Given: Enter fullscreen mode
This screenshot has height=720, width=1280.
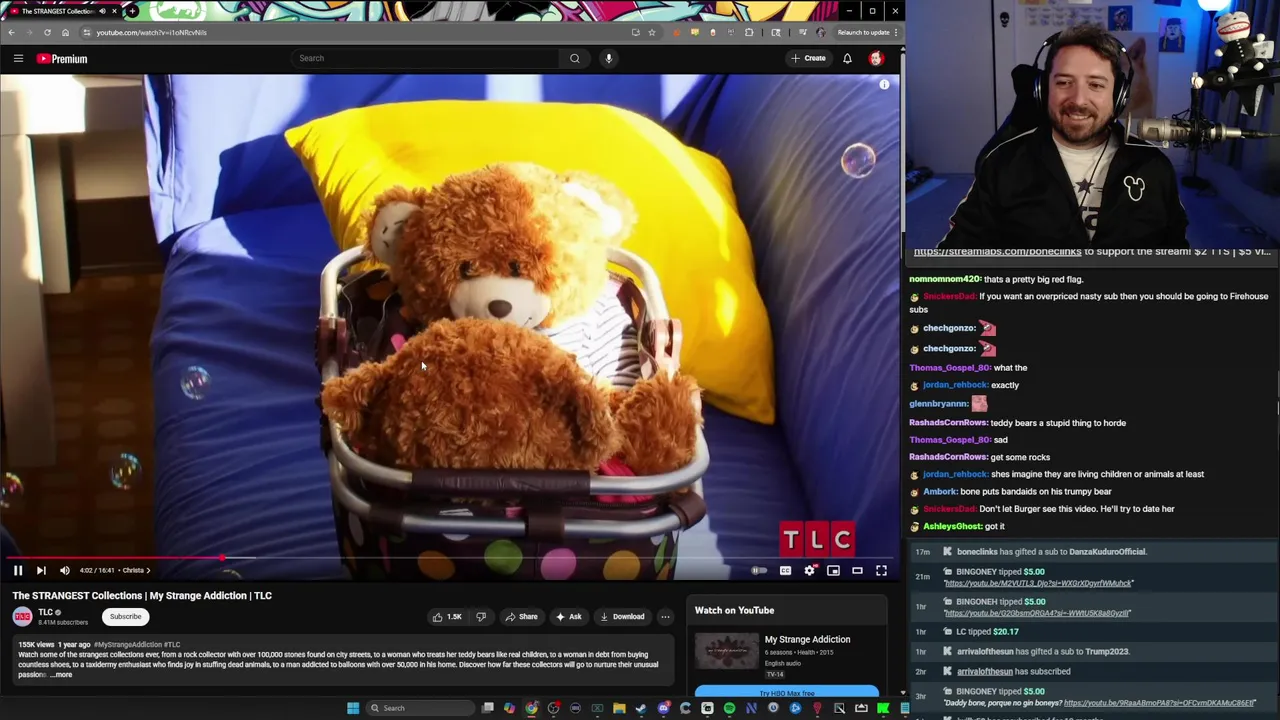Looking at the screenshot, I should tap(881, 570).
